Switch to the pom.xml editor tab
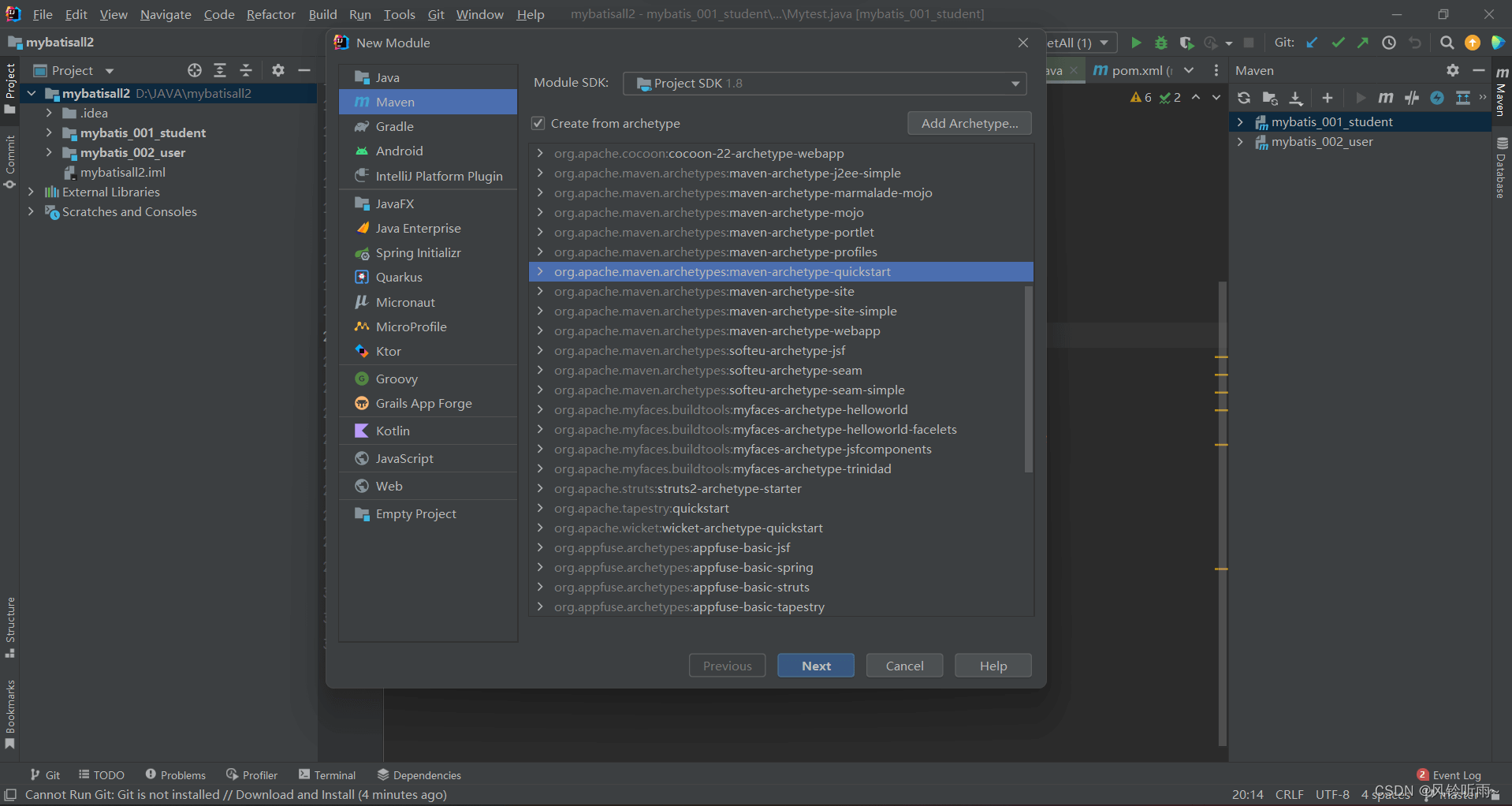Image resolution: width=1512 pixels, height=806 pixels. coord(1133,70)
